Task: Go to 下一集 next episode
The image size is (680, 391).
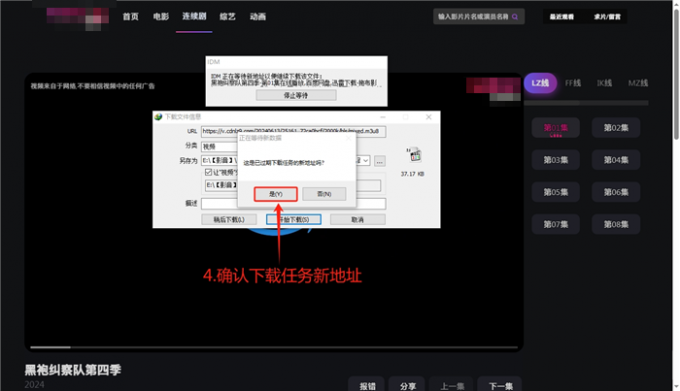Action: pyautogui.click(x=500, y=385)
